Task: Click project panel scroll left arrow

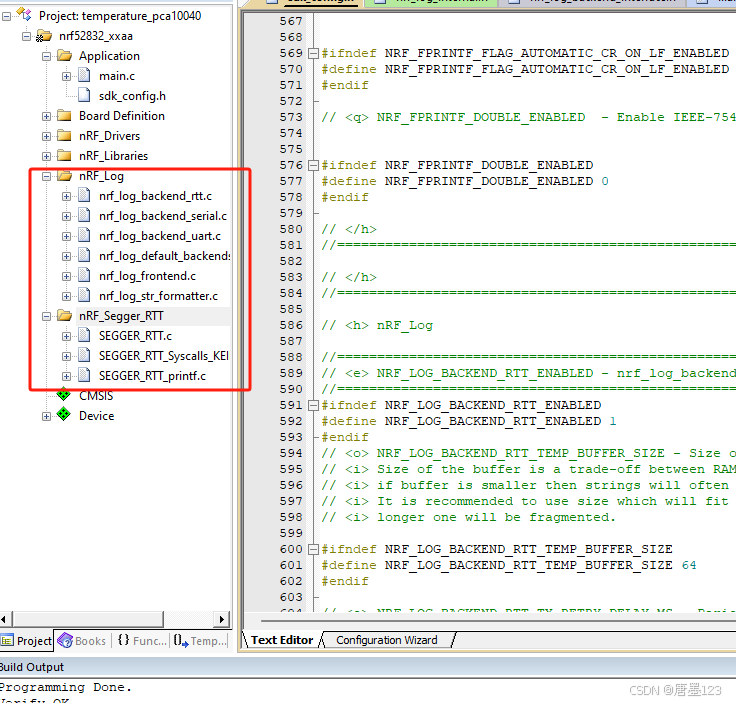Action: (x=5, y=619)
